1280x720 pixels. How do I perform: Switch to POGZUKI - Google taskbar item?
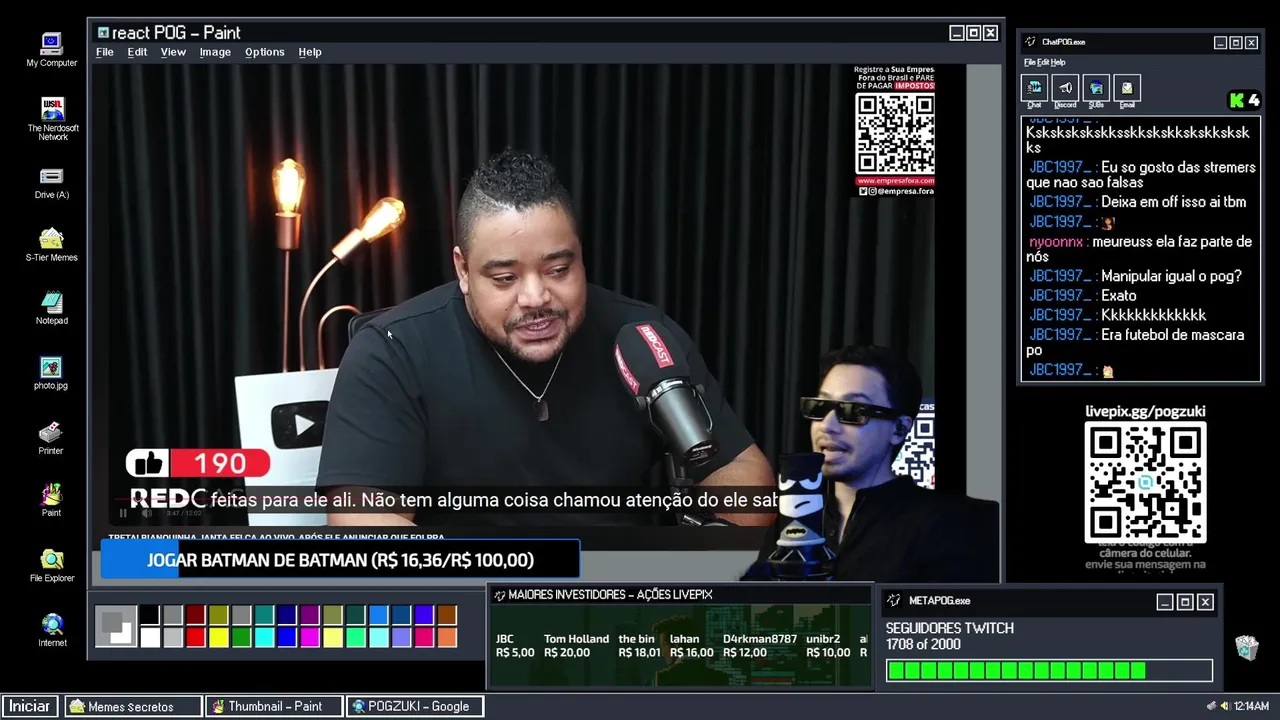[x=415, y=706]
